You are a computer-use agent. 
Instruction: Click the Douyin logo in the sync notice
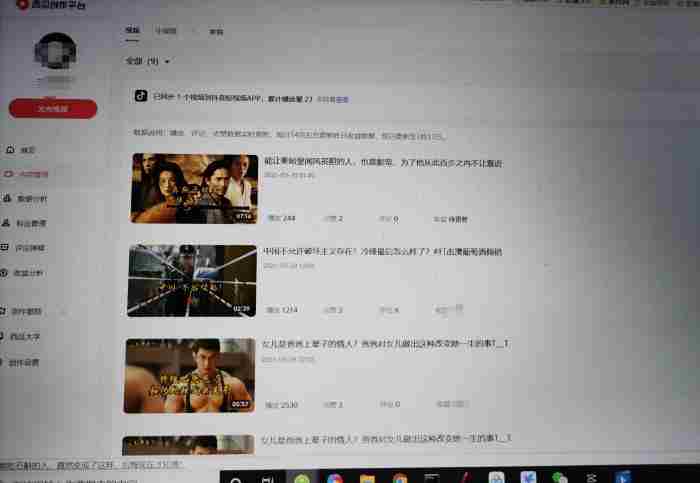pos(141,96)
